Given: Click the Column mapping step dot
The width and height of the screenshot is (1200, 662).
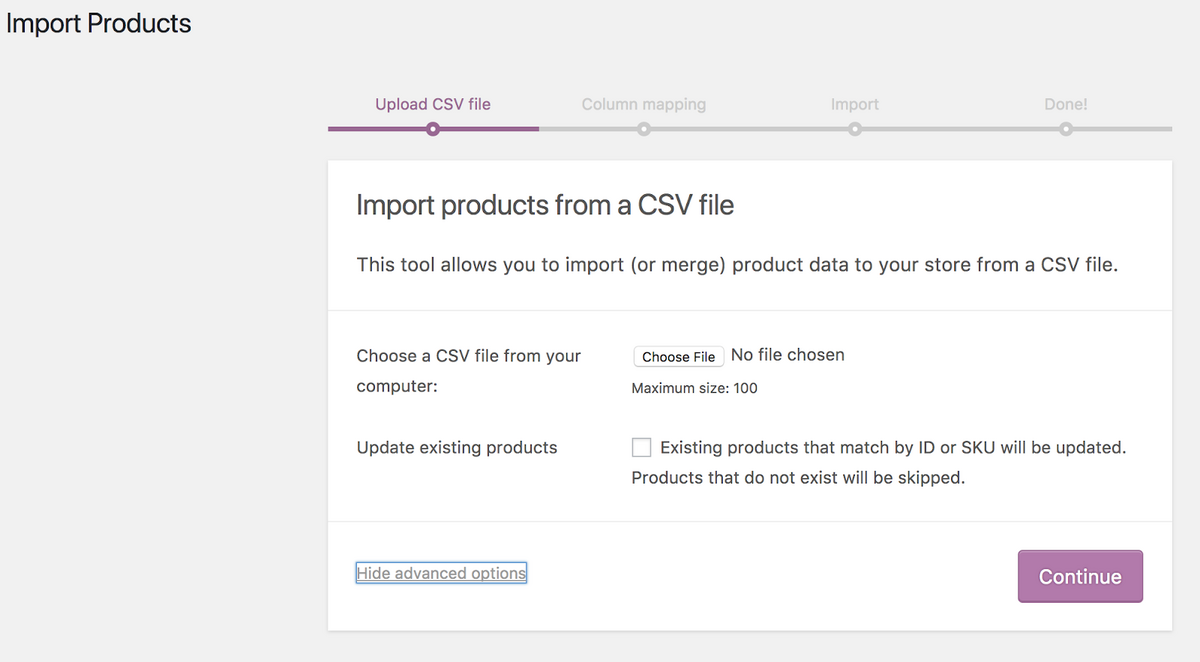Looking at the screenshot, I should tap(644, 129).
